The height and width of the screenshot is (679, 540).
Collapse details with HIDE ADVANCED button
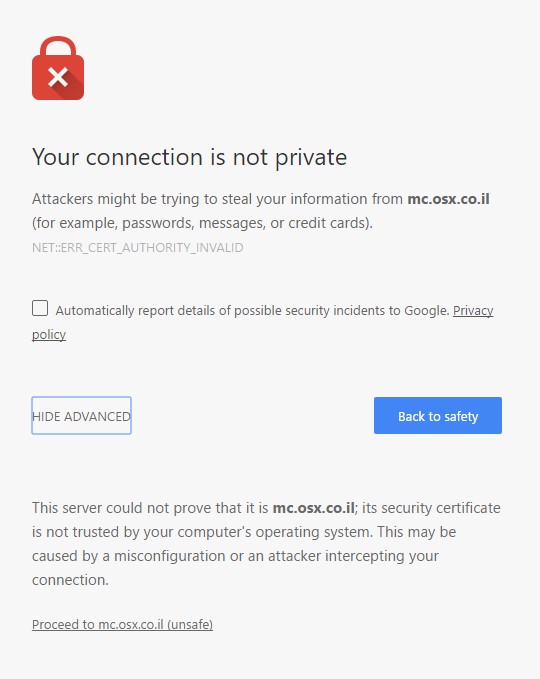click(x=81, y=416)
